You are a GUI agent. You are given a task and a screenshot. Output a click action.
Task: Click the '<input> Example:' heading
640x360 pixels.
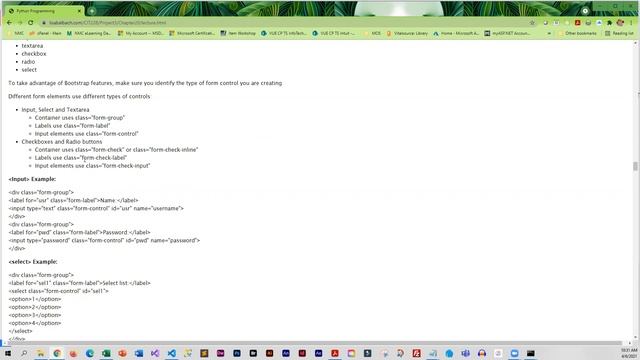pos(32,179)
